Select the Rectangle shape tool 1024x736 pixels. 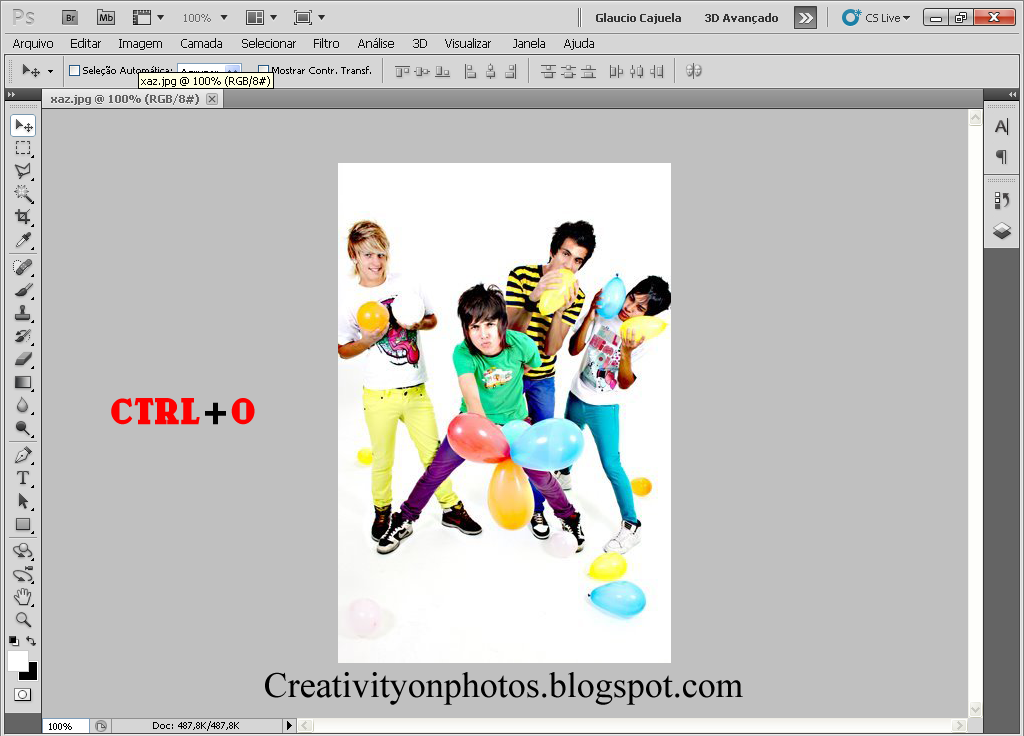click(23, 524)
